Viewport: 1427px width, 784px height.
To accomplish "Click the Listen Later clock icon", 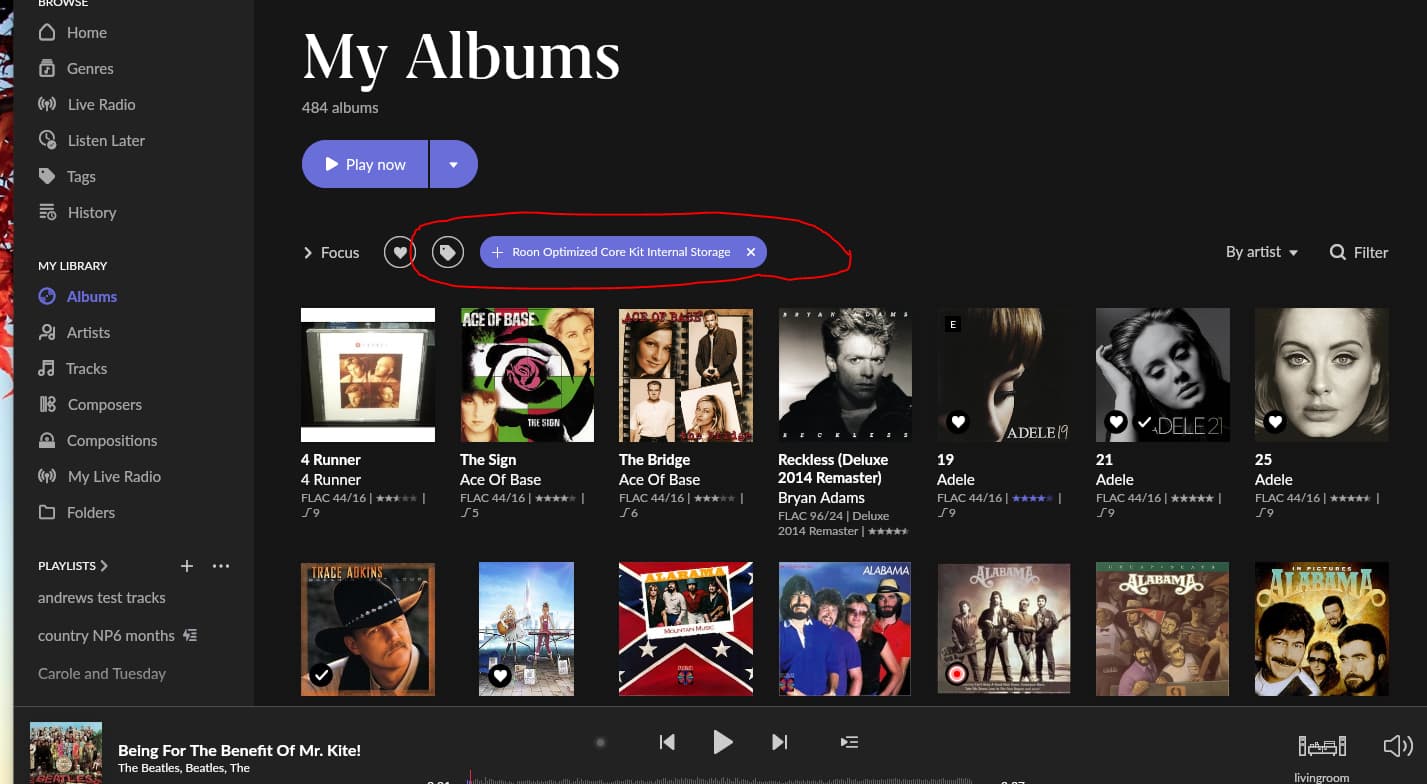I will pos(46,140).
